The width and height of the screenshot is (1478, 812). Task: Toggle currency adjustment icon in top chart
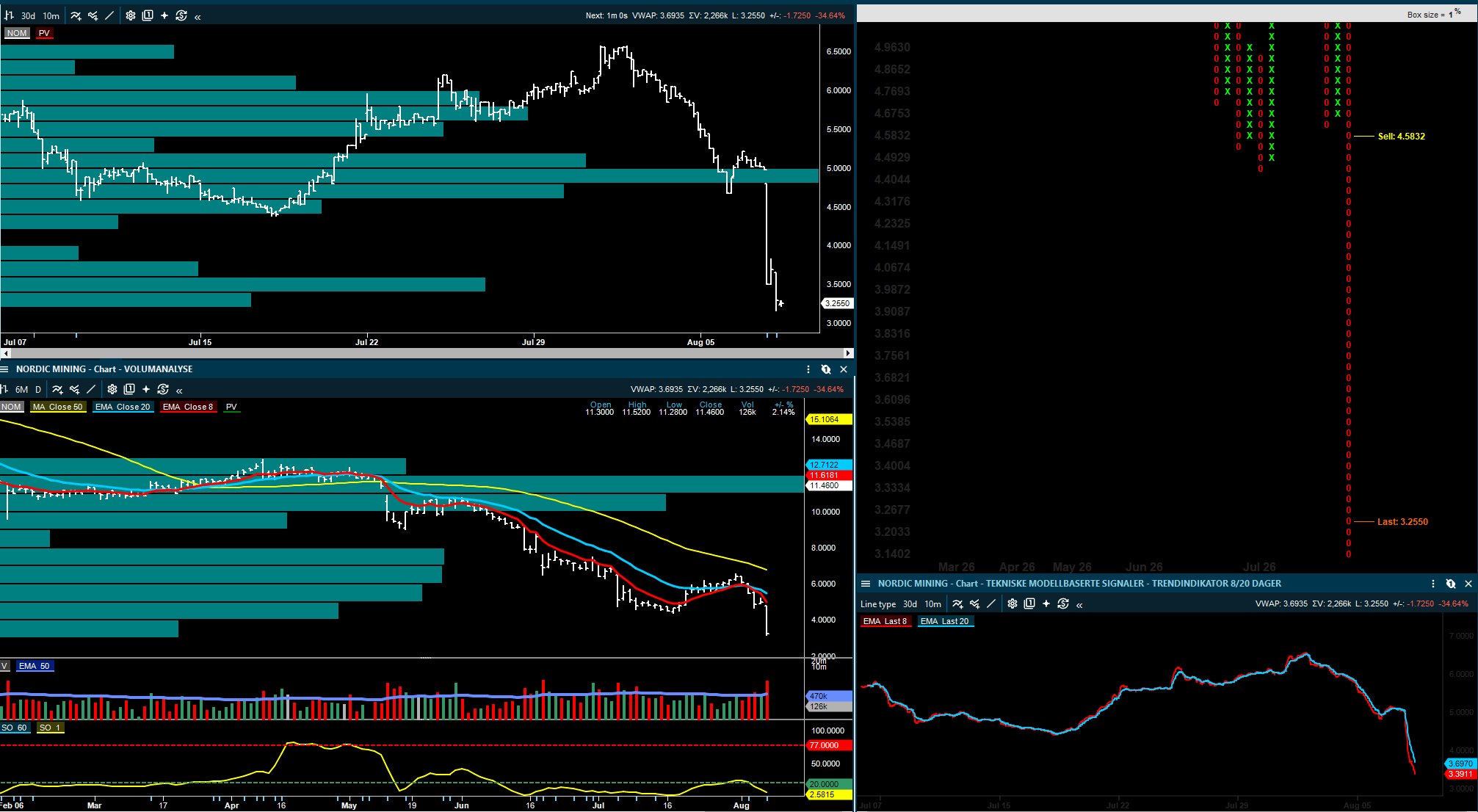[x=181, y=15]
